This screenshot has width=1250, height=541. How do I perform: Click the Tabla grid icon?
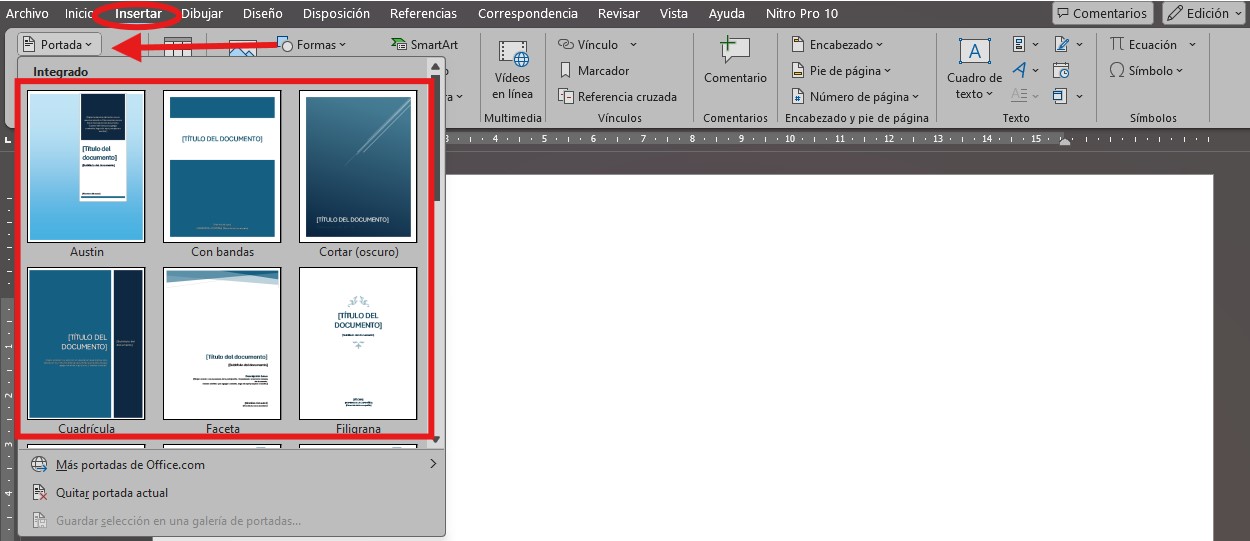pos(178,47)
